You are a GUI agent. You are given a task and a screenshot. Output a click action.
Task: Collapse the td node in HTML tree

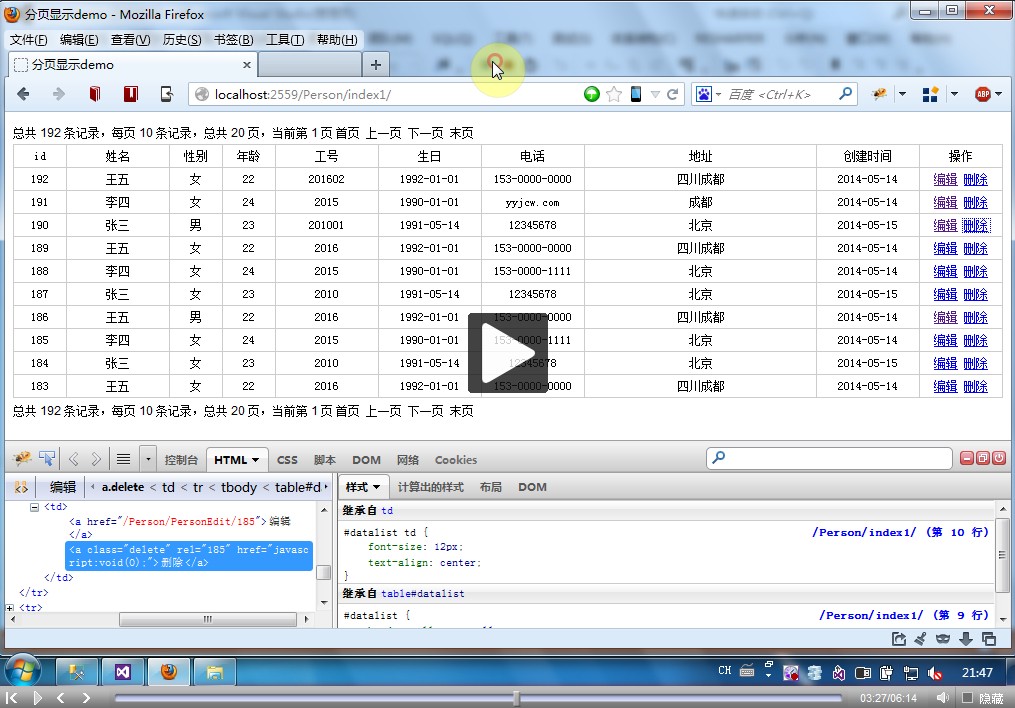click(x=34, y=507)
